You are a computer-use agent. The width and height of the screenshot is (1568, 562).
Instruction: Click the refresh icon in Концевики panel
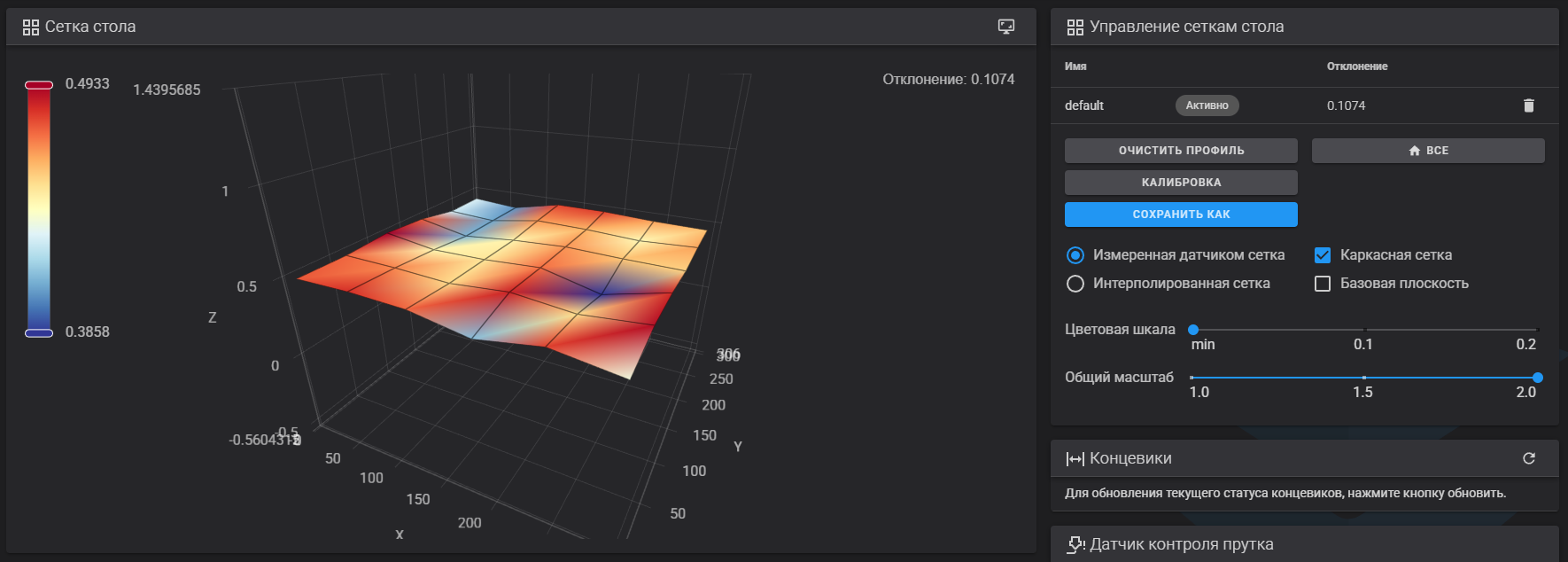1528,458
